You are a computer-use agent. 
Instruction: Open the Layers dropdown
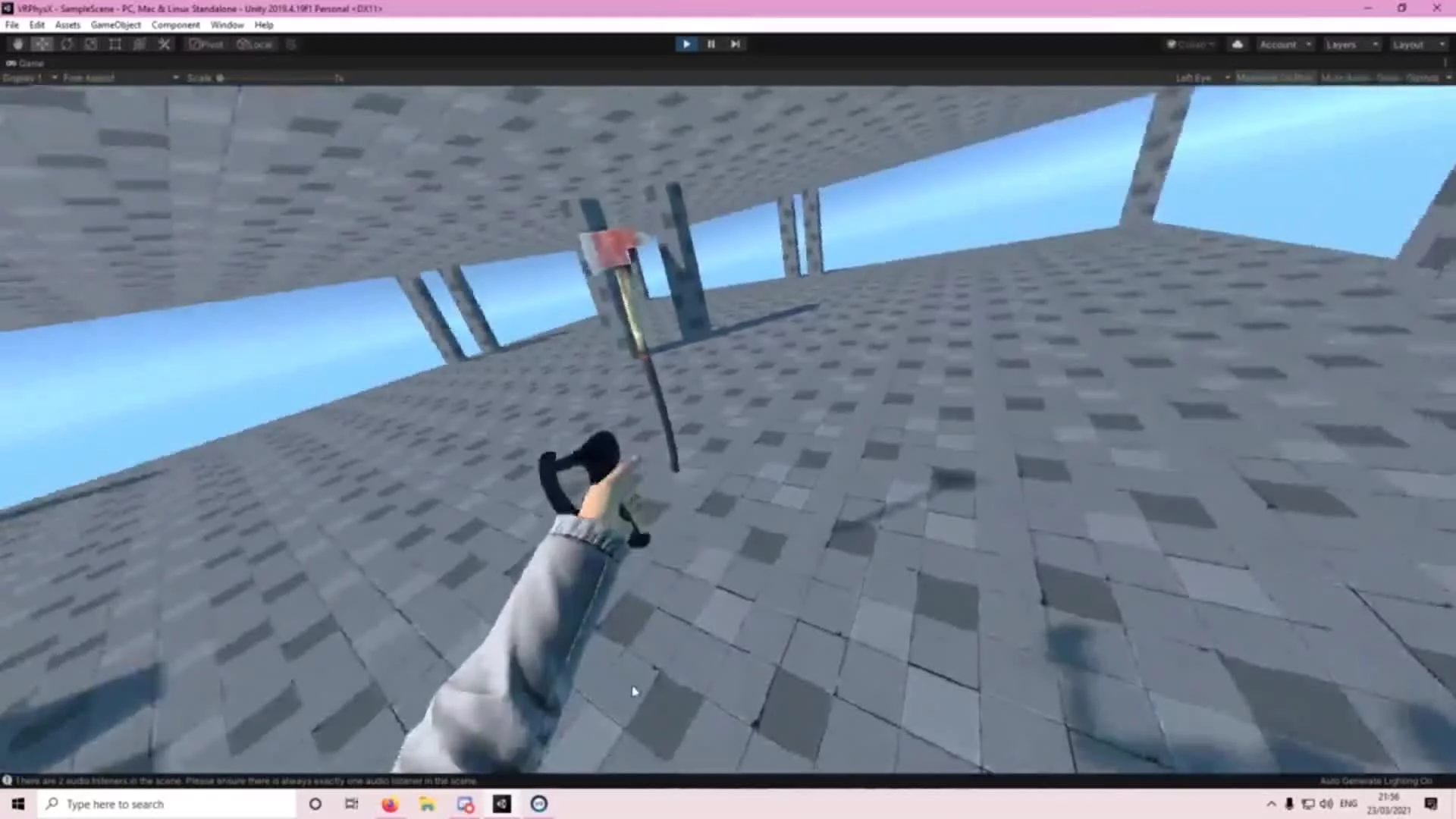pos(1351,45)
